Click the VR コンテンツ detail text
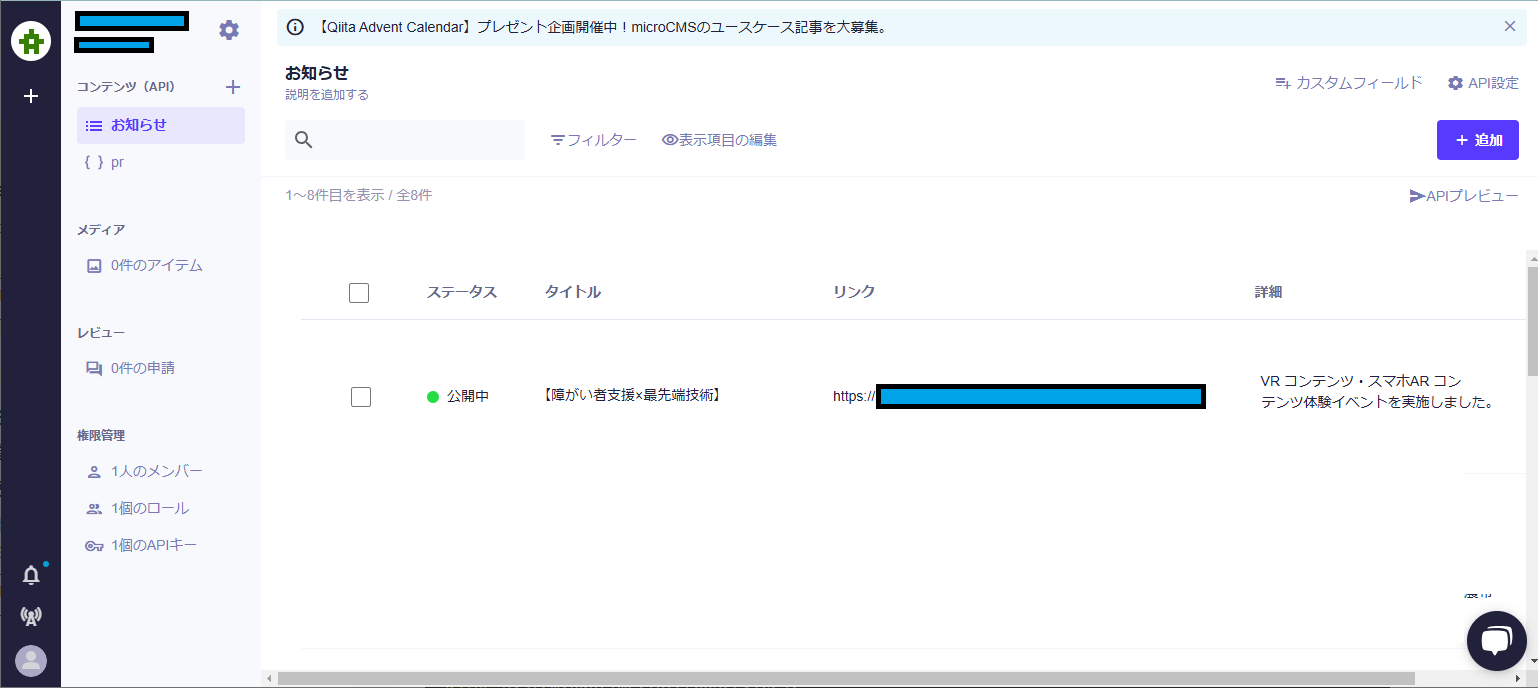This screenshot has width=1538, height=692. pyautogui.click(x=1377, y=392)
